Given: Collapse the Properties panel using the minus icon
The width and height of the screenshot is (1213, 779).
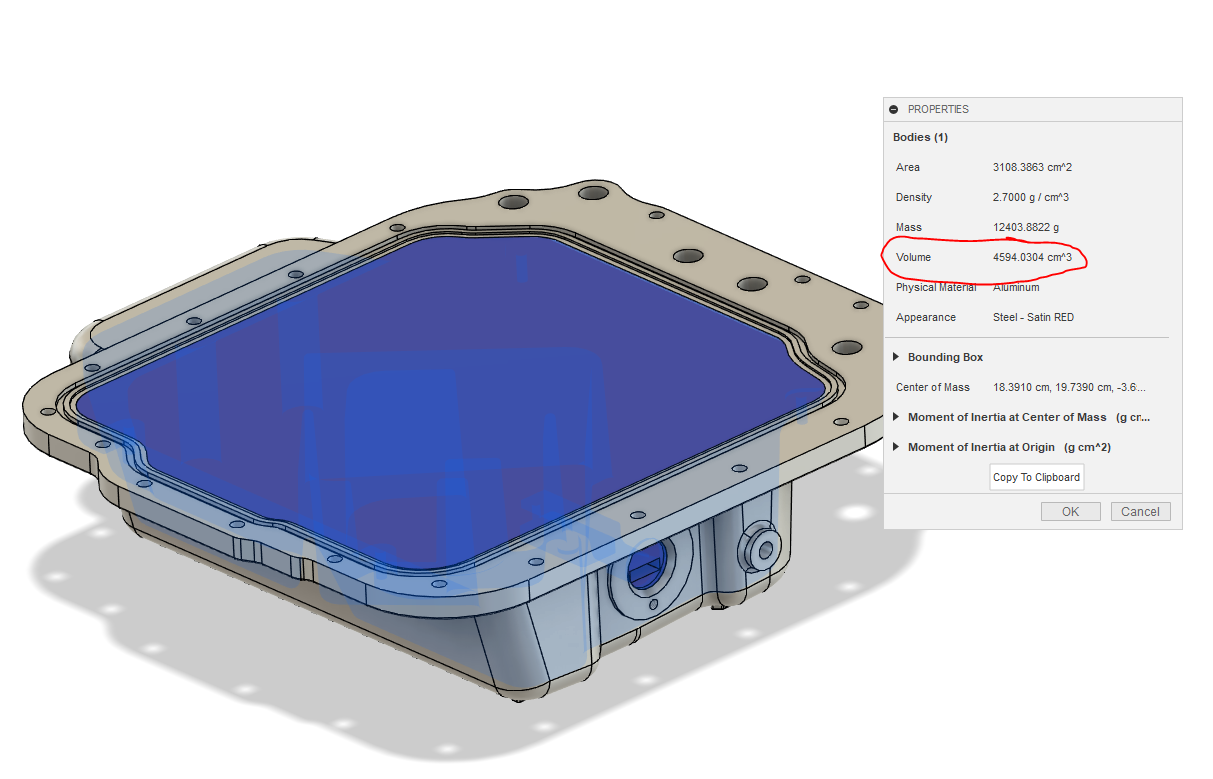Looking at the screenshot, I should [894, 109].
